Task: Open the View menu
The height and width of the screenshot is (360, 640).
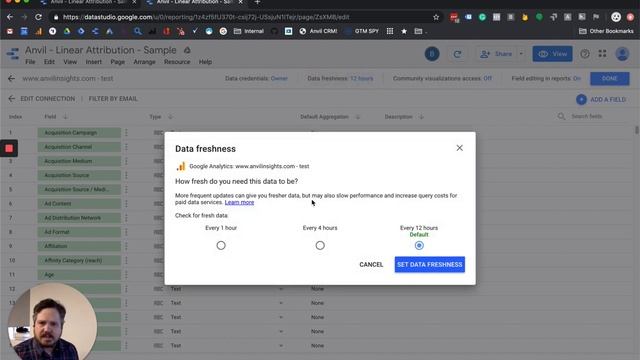Action: [70, 62]
